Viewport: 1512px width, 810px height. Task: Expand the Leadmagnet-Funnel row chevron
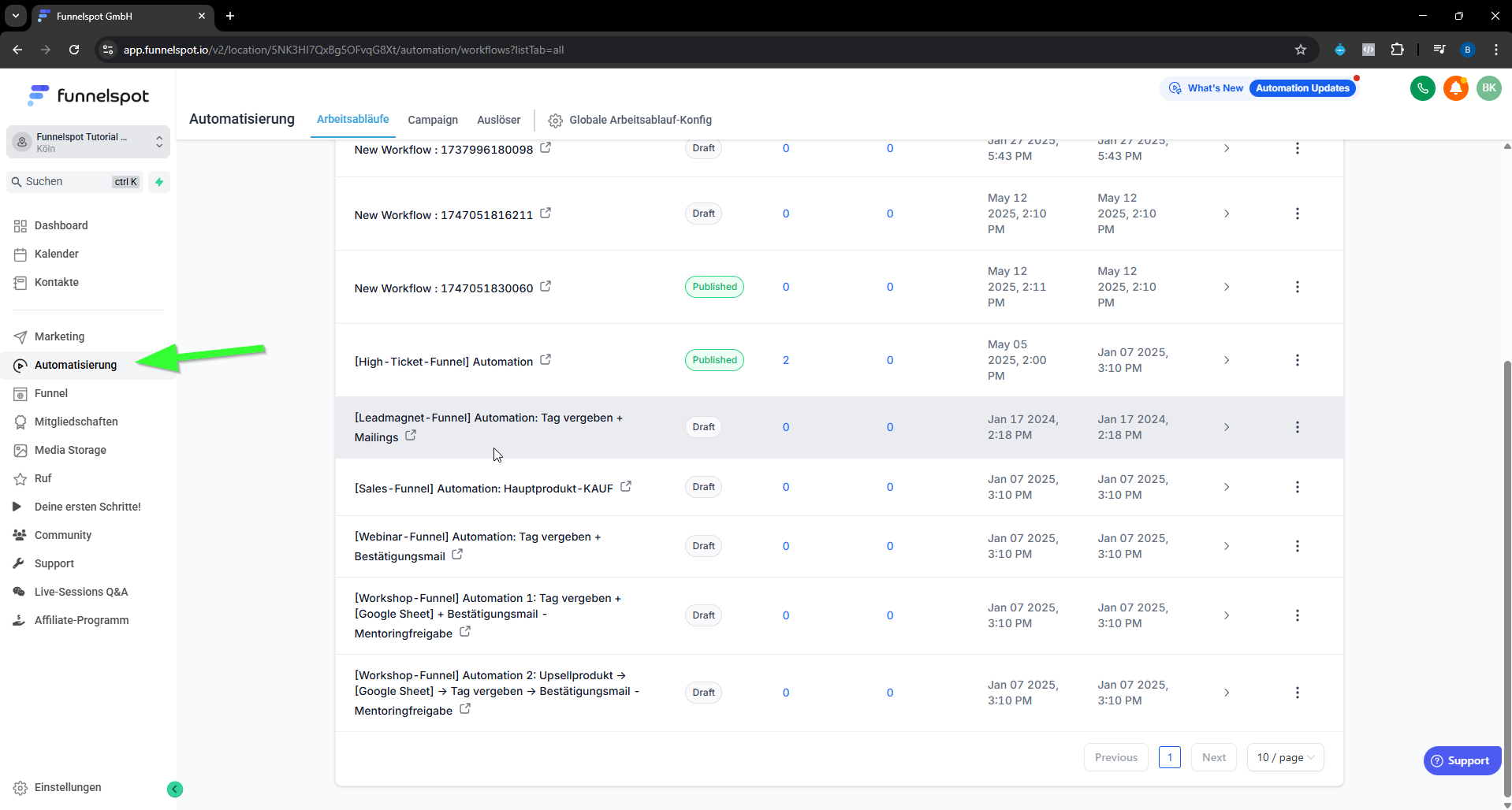pos(1227,427)
